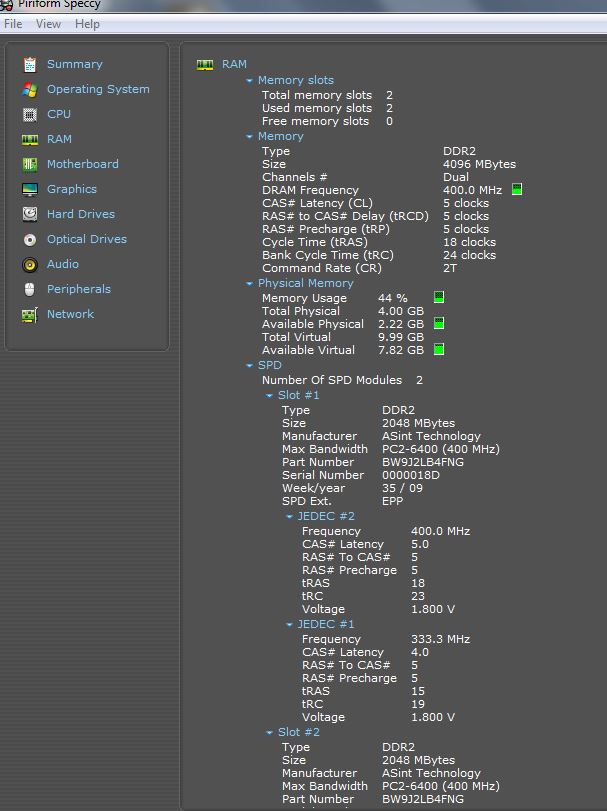This screenshot has width=607, height=811.
Task: Click the Slot #1 'ASint Technology' manufacturer value
Action: (x=431, y=436)
